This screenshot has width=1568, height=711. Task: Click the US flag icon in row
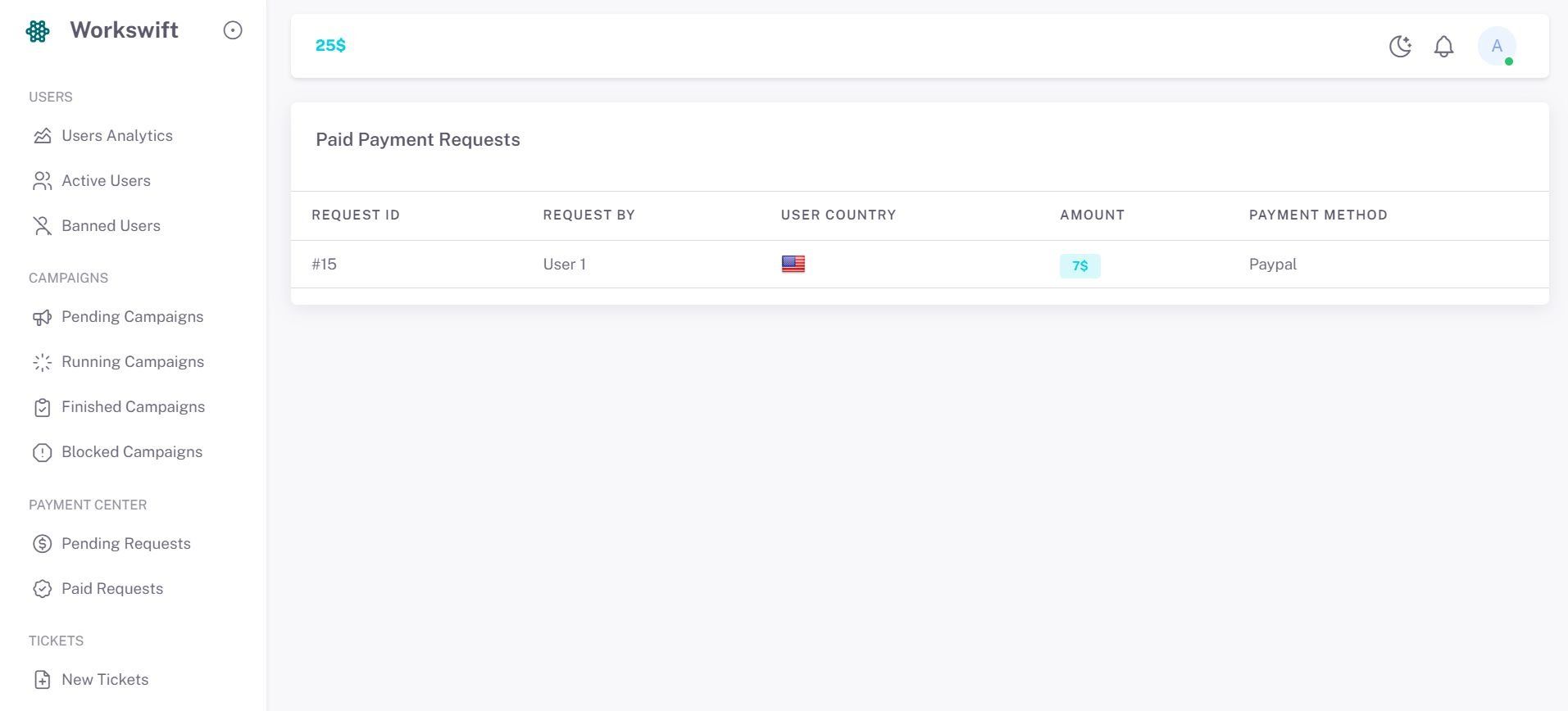point(793,264)
